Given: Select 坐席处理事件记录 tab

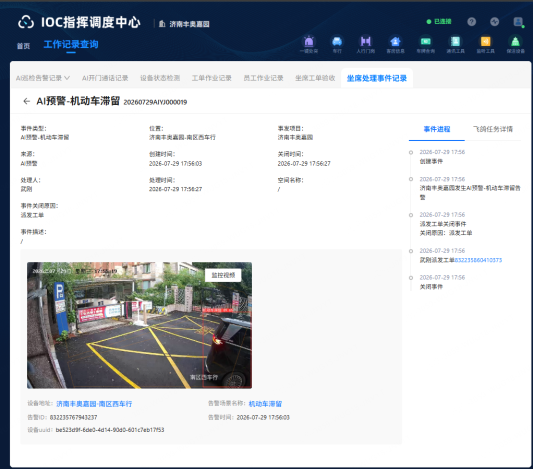Looking at the screenshot, I should [x=377, y=78].
